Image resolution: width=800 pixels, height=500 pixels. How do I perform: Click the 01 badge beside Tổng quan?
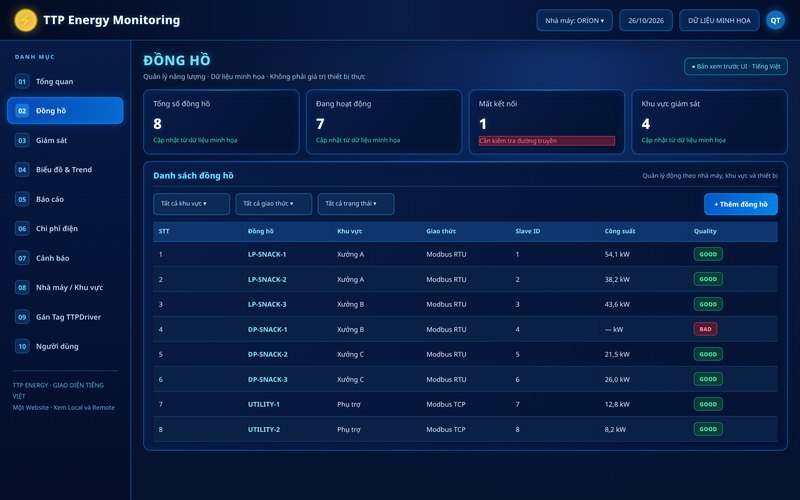pyautogui.click(x=22, y=82)
